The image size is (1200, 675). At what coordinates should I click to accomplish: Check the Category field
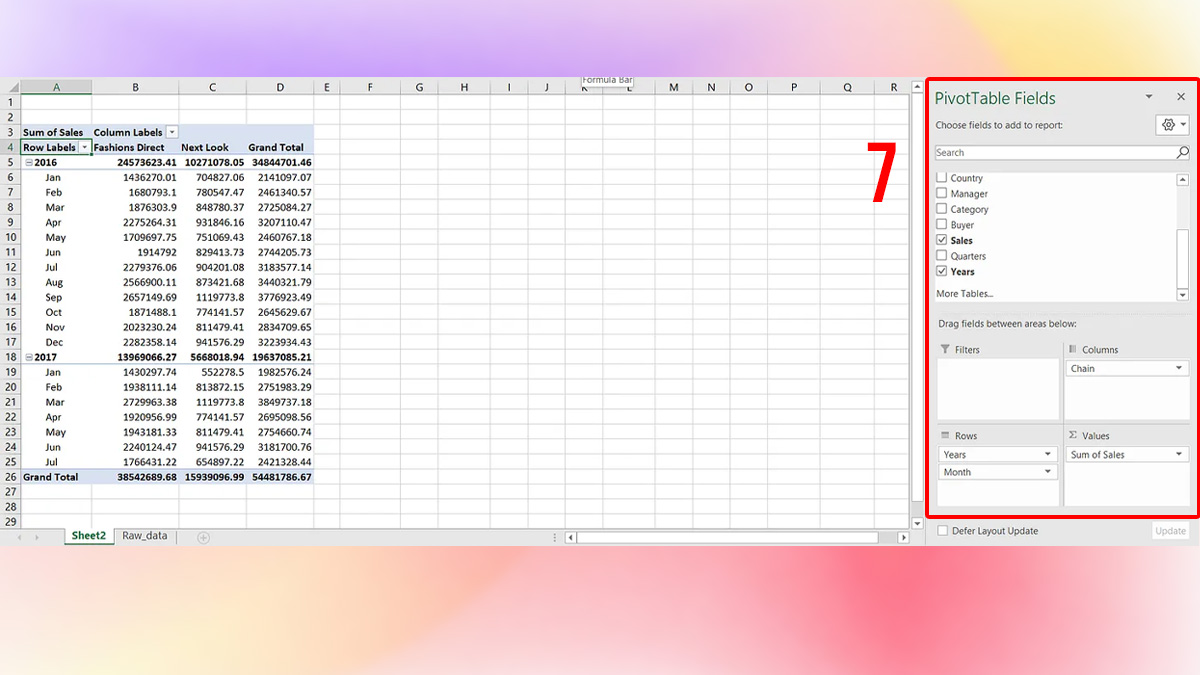[942, 209]
